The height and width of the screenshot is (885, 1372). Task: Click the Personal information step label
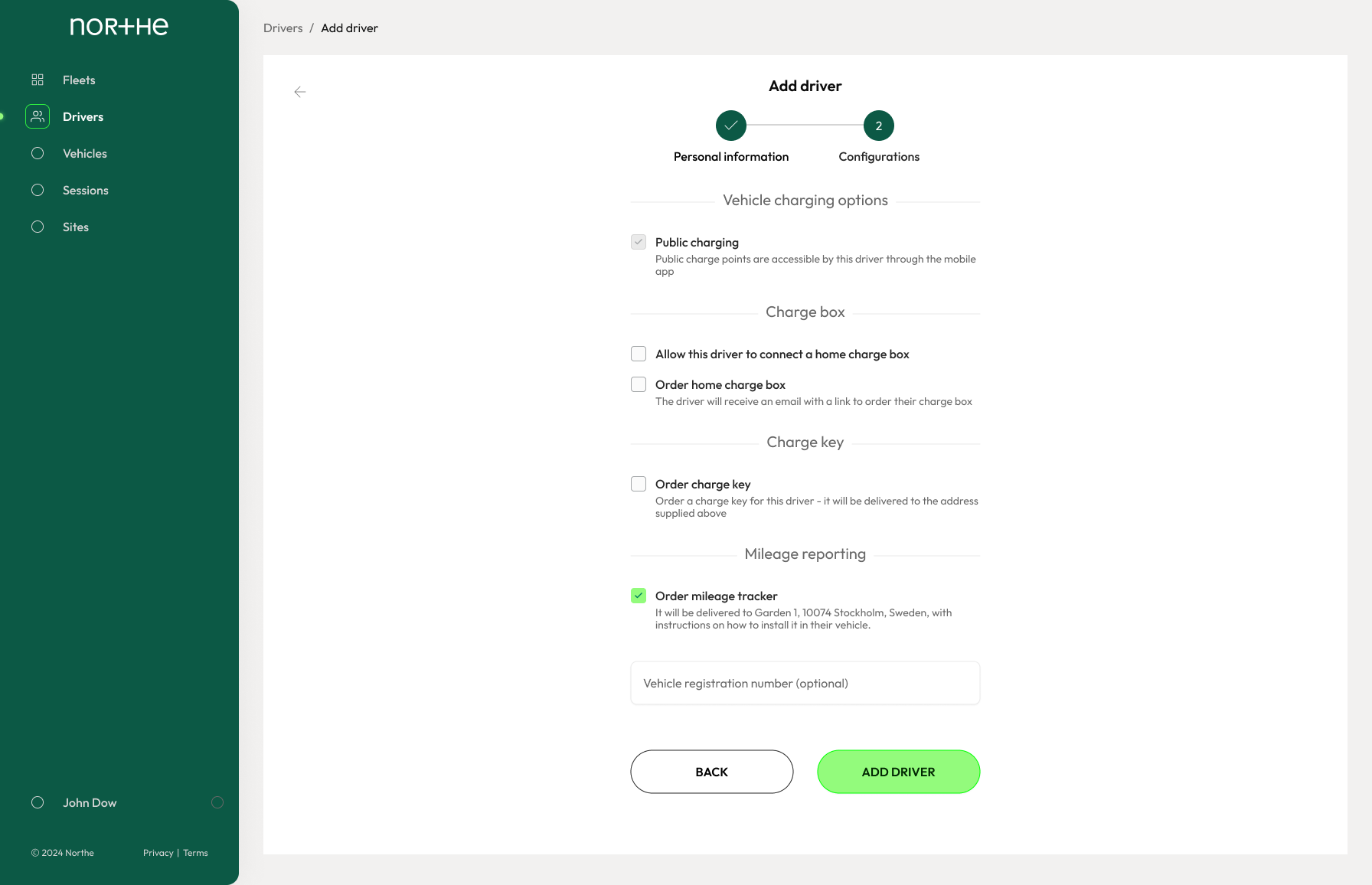click(x=731, y=156)
